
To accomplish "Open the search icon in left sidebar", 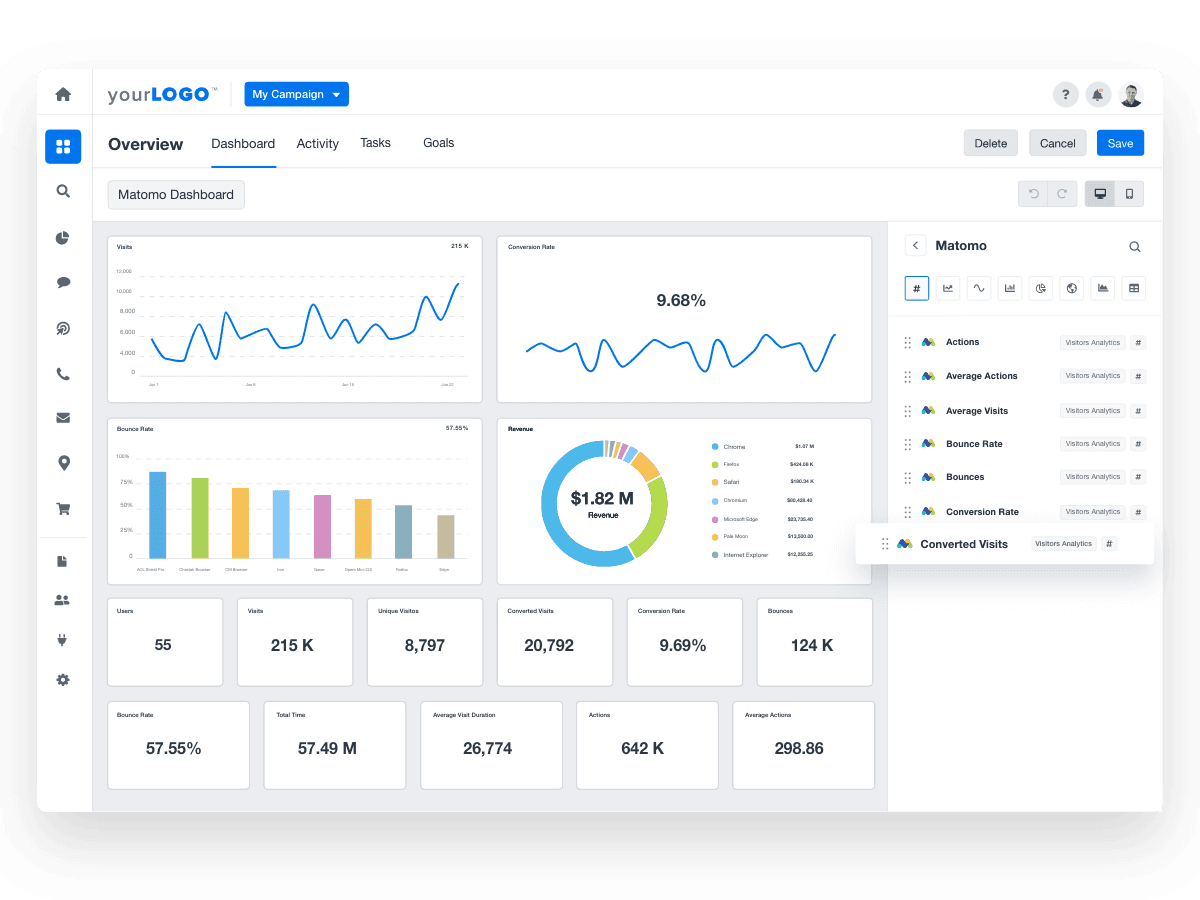I will click(x=63, y=192).
